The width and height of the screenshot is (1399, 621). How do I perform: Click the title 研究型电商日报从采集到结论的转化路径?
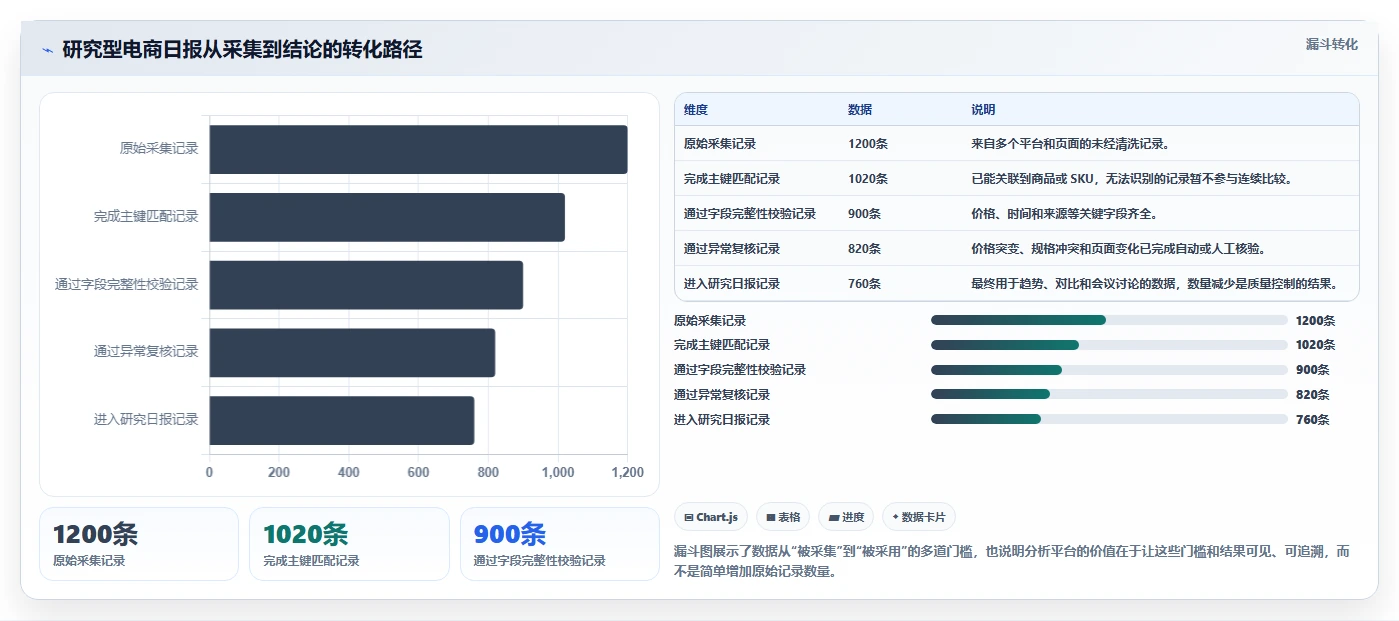[x=242, y=50]
